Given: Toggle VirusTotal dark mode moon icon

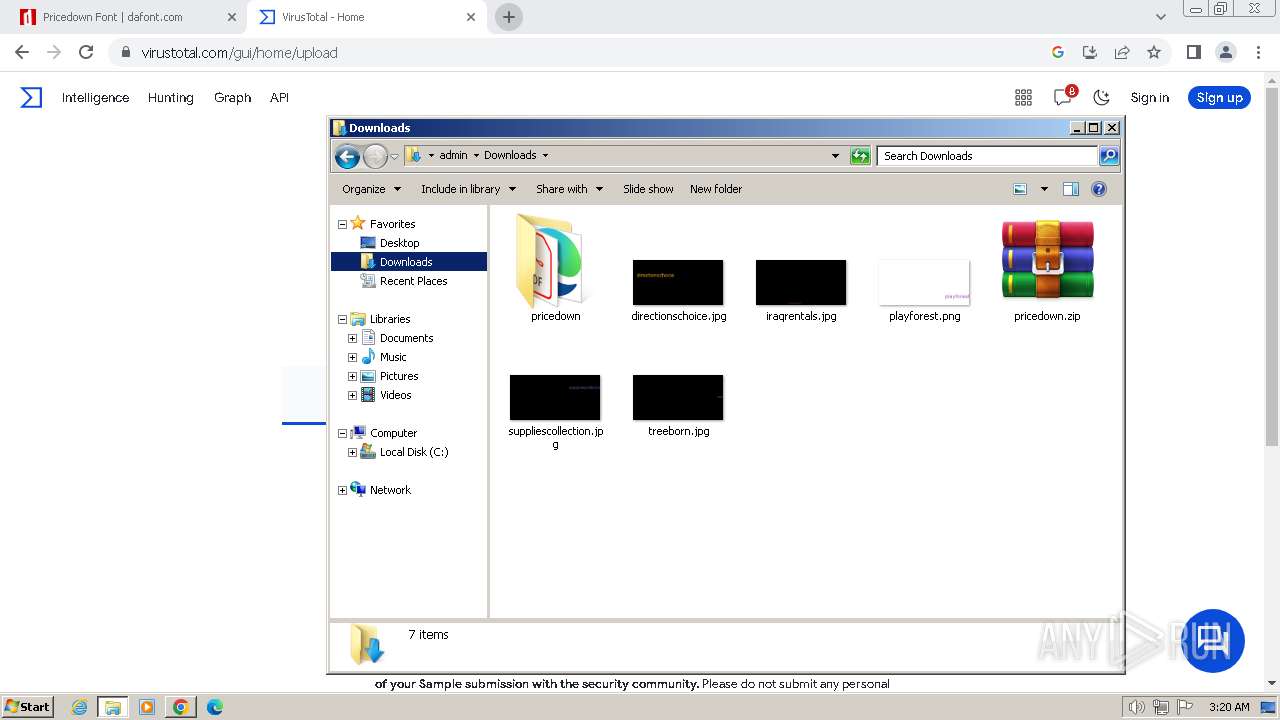Looking at the screenshot, I should (1101, 97).
